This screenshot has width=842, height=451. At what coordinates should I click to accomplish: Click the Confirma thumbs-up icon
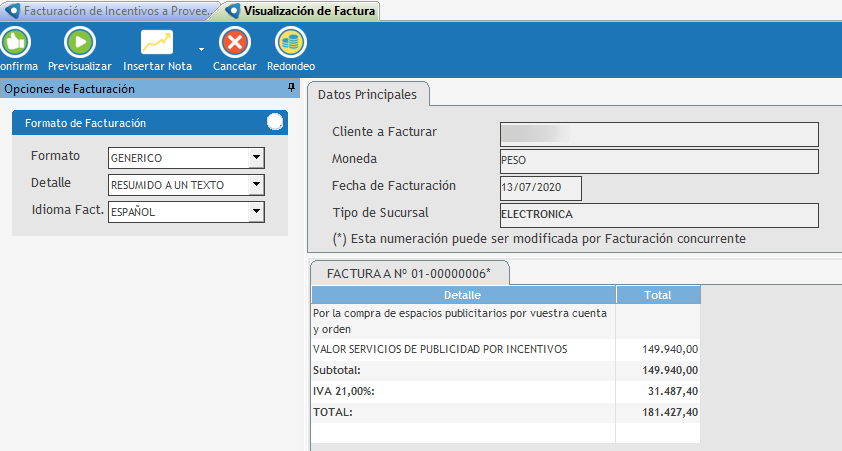14,42
